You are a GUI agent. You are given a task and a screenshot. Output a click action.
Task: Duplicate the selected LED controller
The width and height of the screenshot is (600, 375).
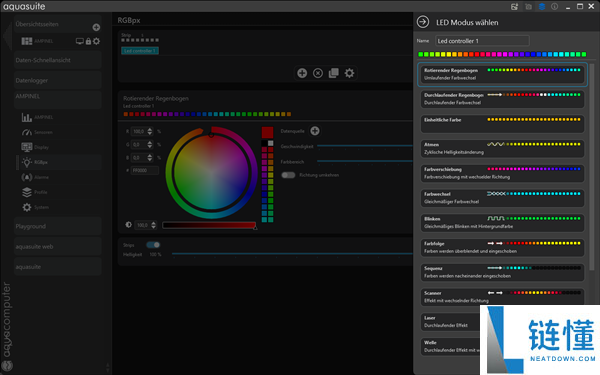pyautogui.click(x=333, y=73)
